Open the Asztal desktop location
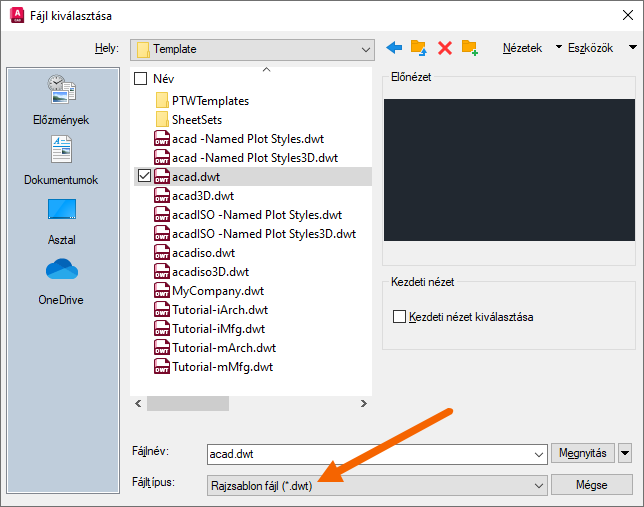Screen dimensions: 644x507 point(62,221)
